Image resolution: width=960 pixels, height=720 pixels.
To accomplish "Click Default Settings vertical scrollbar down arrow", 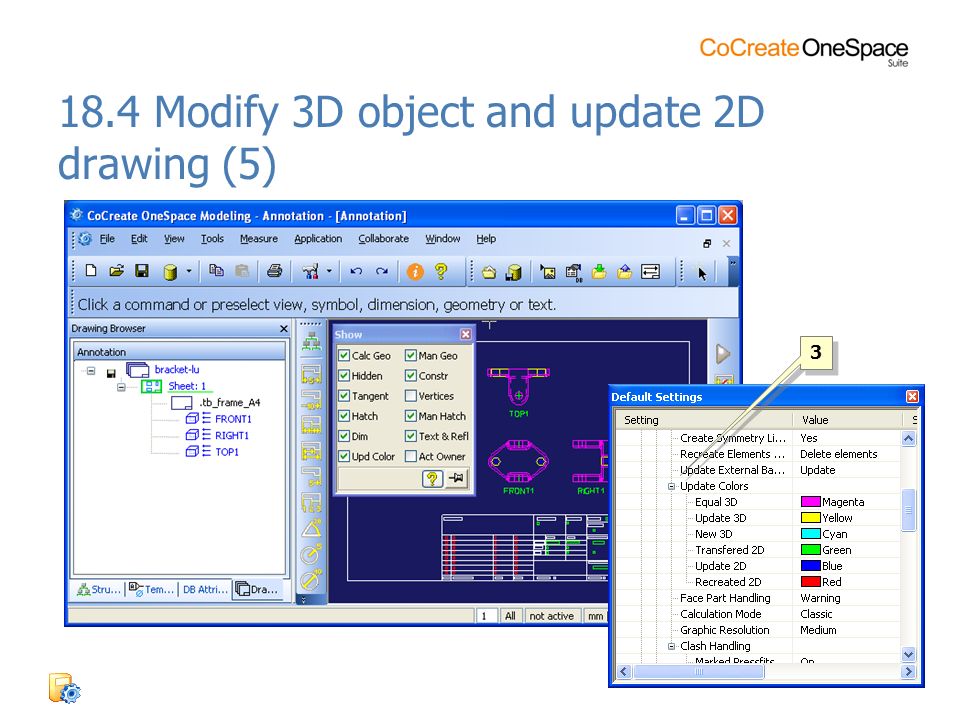I will (909, 654).
